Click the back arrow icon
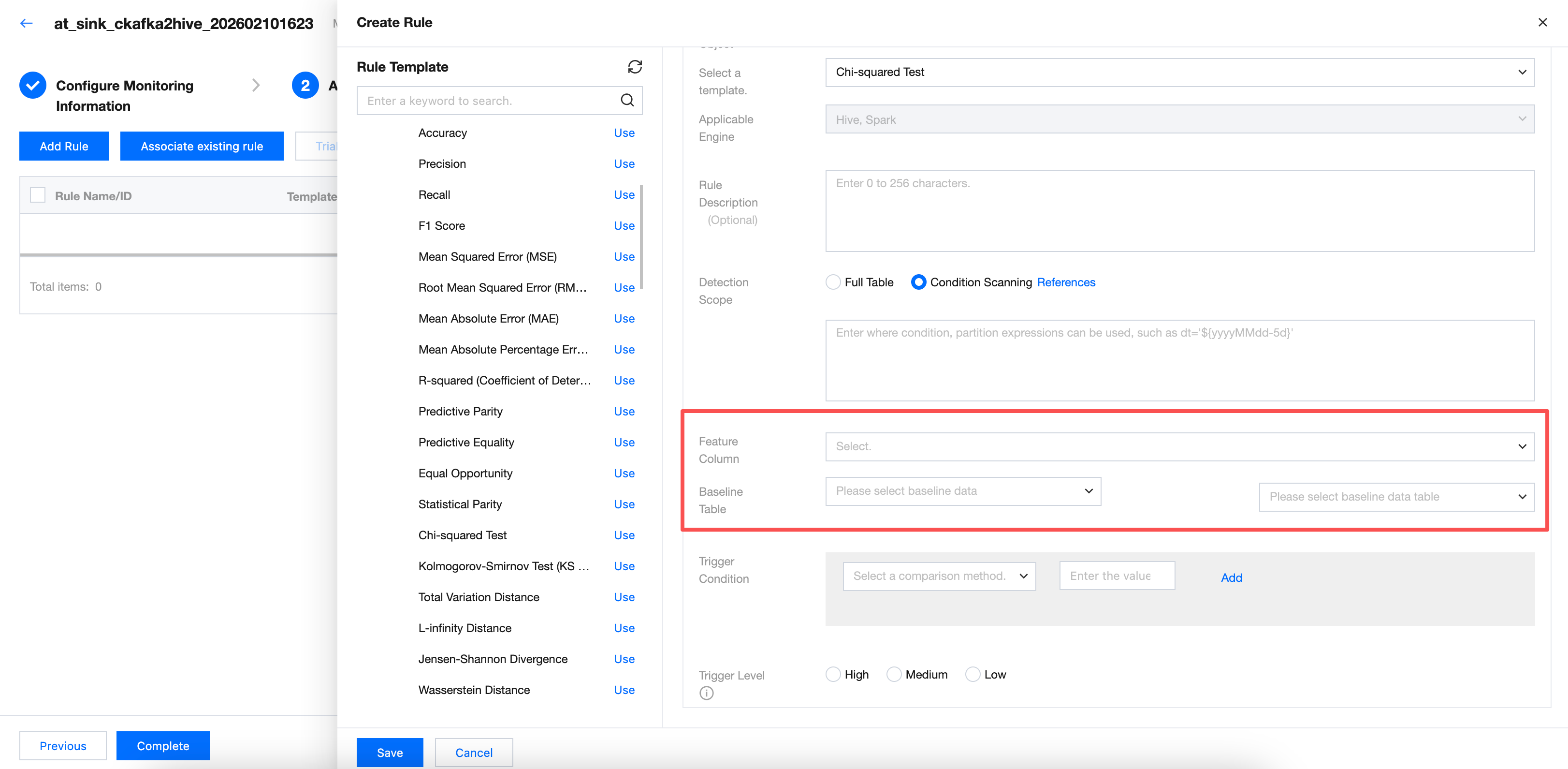The height and width of the screenshot is (769, 1568). click(x=26, y=24)
